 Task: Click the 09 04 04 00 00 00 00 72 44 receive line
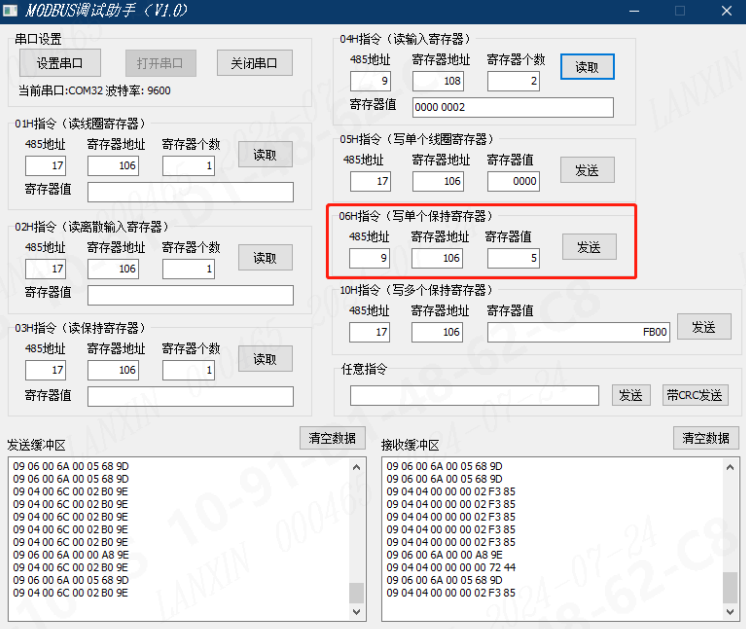coord(451,567)
